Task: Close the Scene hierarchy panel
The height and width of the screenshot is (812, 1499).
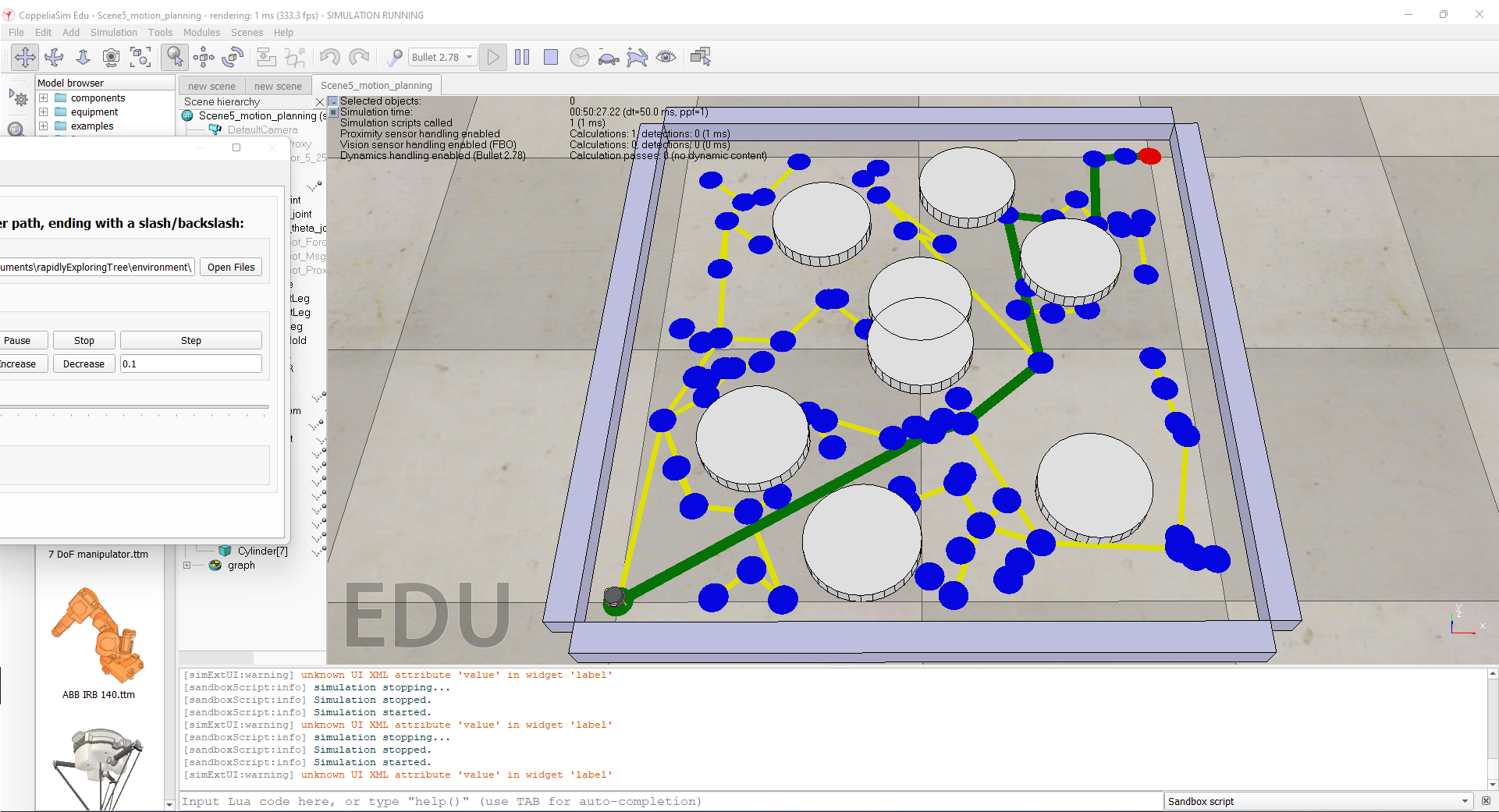Action: [x=319, y=102]
